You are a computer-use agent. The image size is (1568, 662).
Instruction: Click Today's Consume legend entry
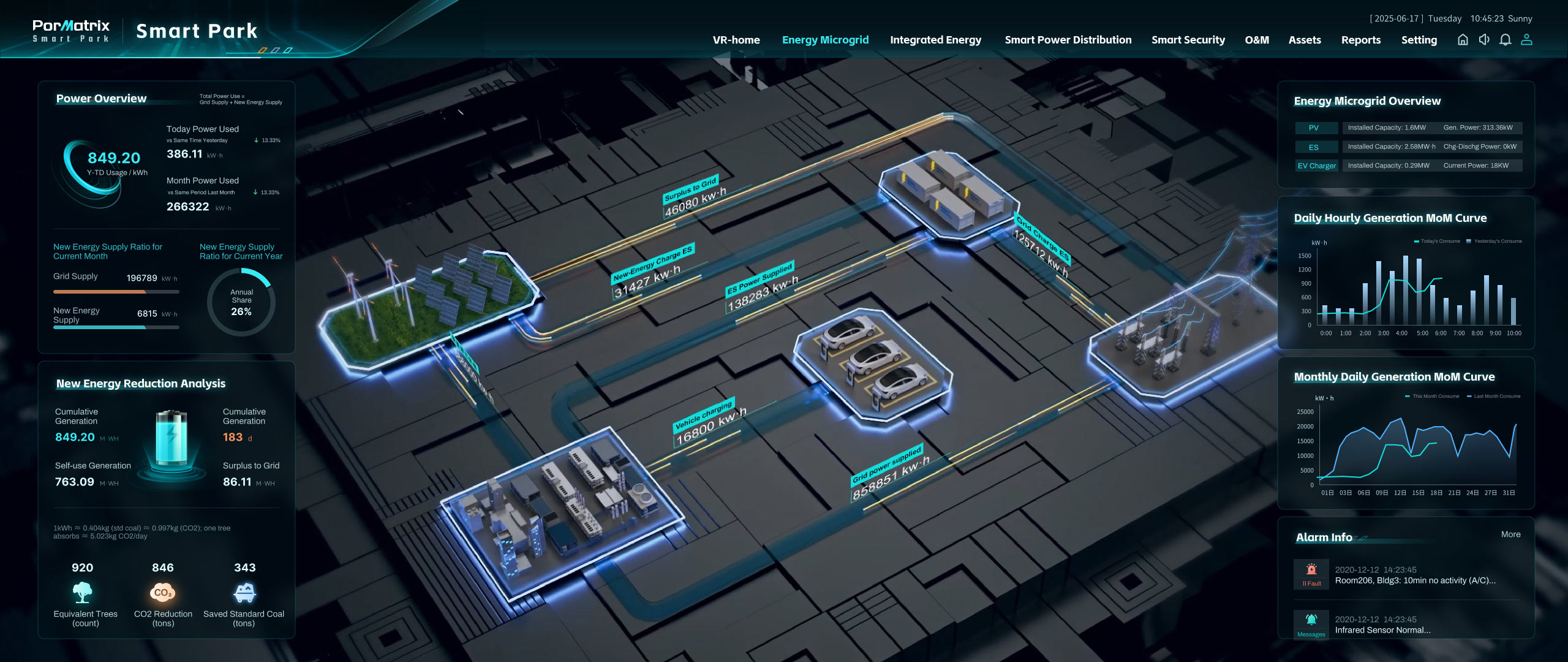point(1437,241)
